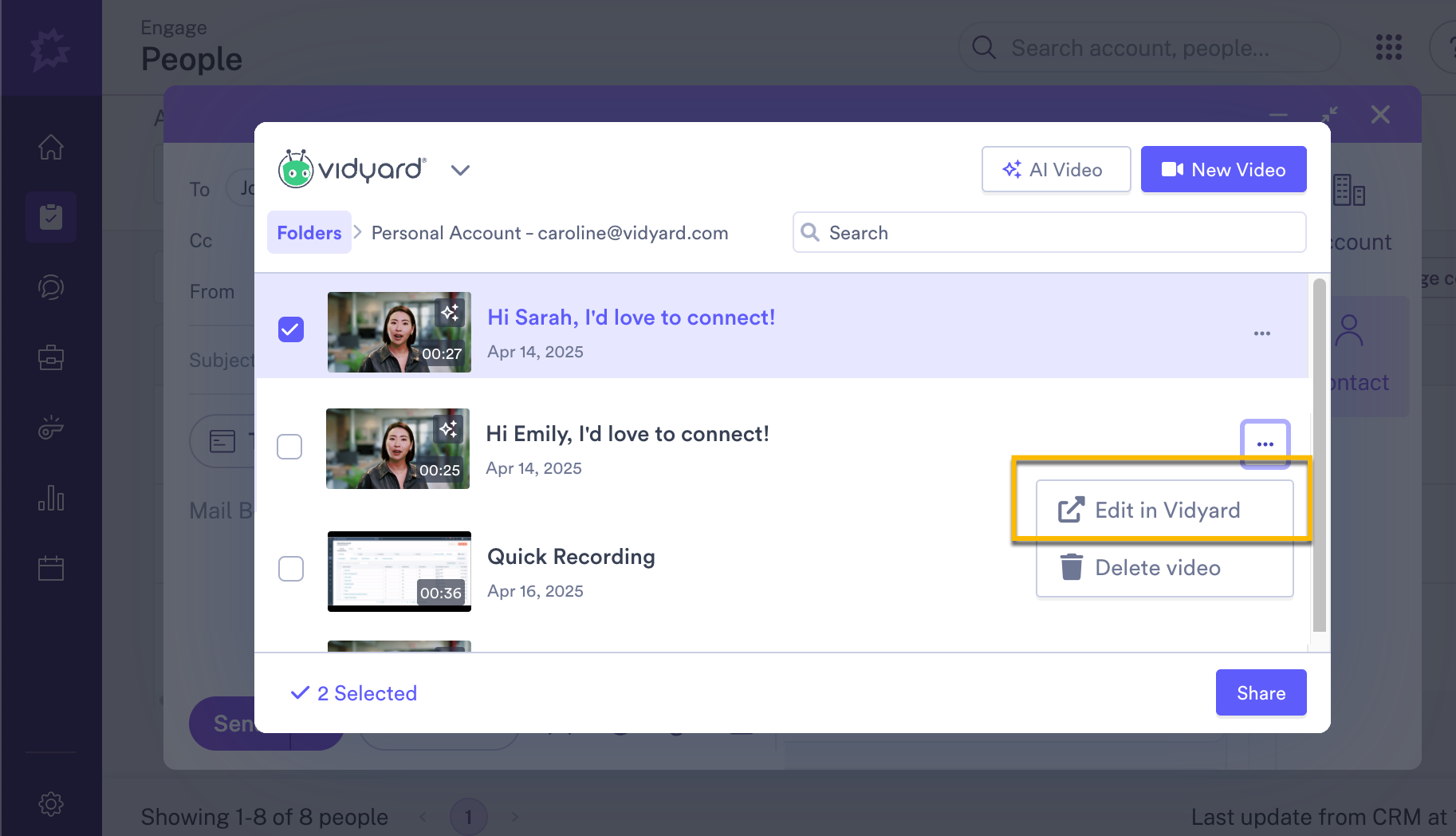Click the template icon in email composer
The width and height of the screenshot is (1456, 836).
222,441
